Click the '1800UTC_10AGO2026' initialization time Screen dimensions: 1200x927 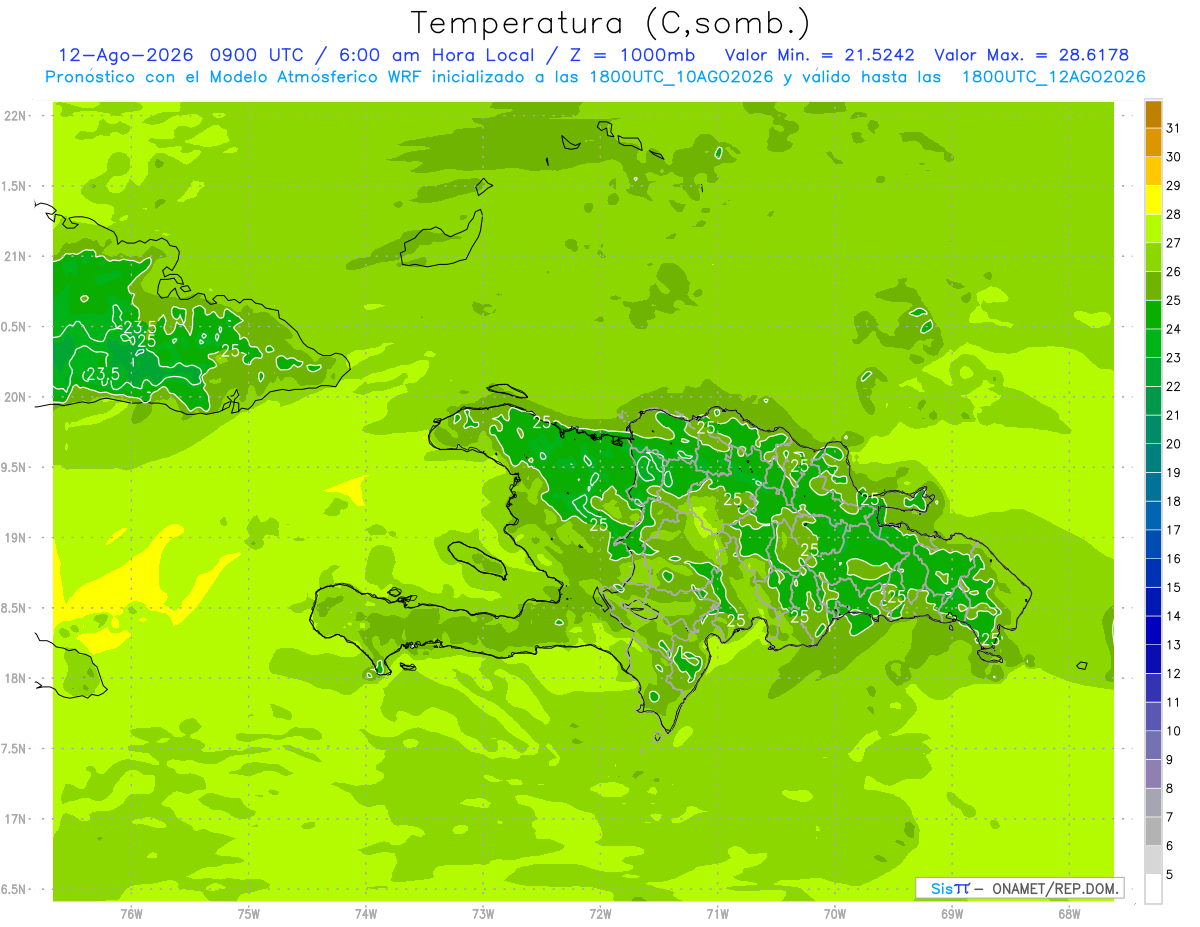click(681, 77)
